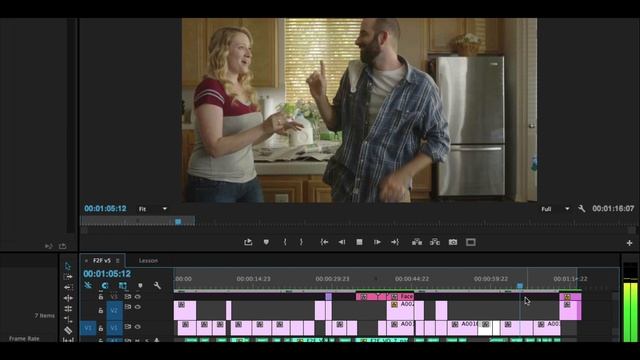Toggle the V1 track lock

tap(101, 328)
